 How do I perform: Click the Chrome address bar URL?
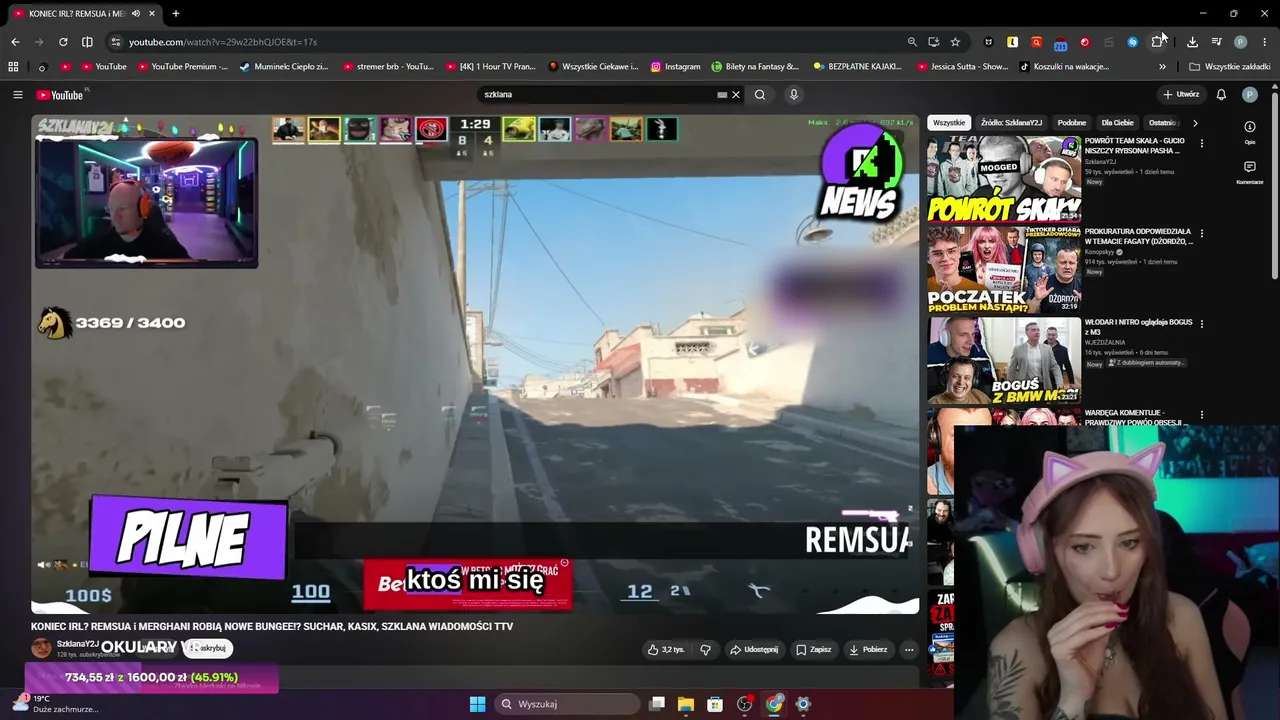223,42
